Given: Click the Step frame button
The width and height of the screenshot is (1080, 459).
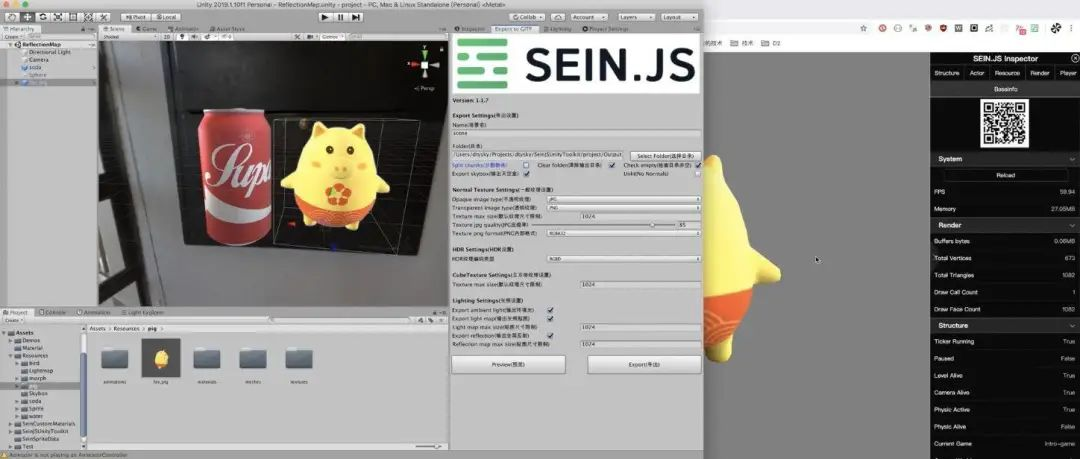Looking at the screenshot, I should coord(356,17).
